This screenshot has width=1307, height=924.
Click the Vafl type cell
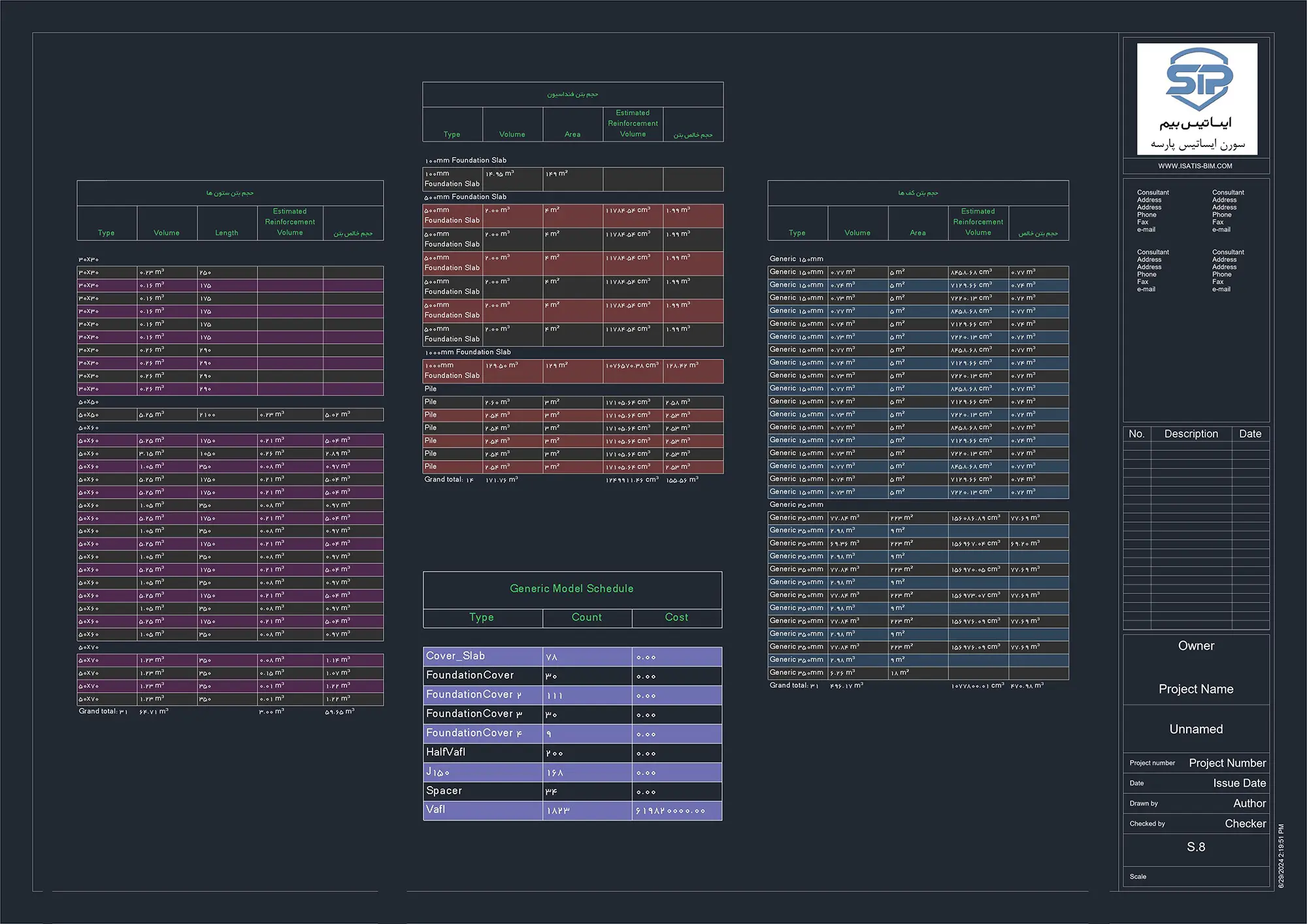pyautogui.click(x=436, y=810)
